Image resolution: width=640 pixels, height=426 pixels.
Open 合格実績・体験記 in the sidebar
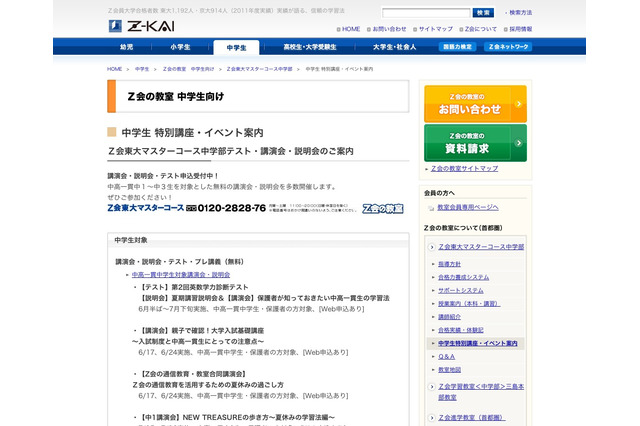[x=460, y=330]
